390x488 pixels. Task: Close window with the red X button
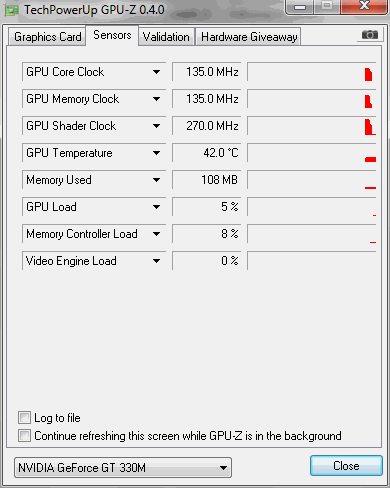(364, 6)
